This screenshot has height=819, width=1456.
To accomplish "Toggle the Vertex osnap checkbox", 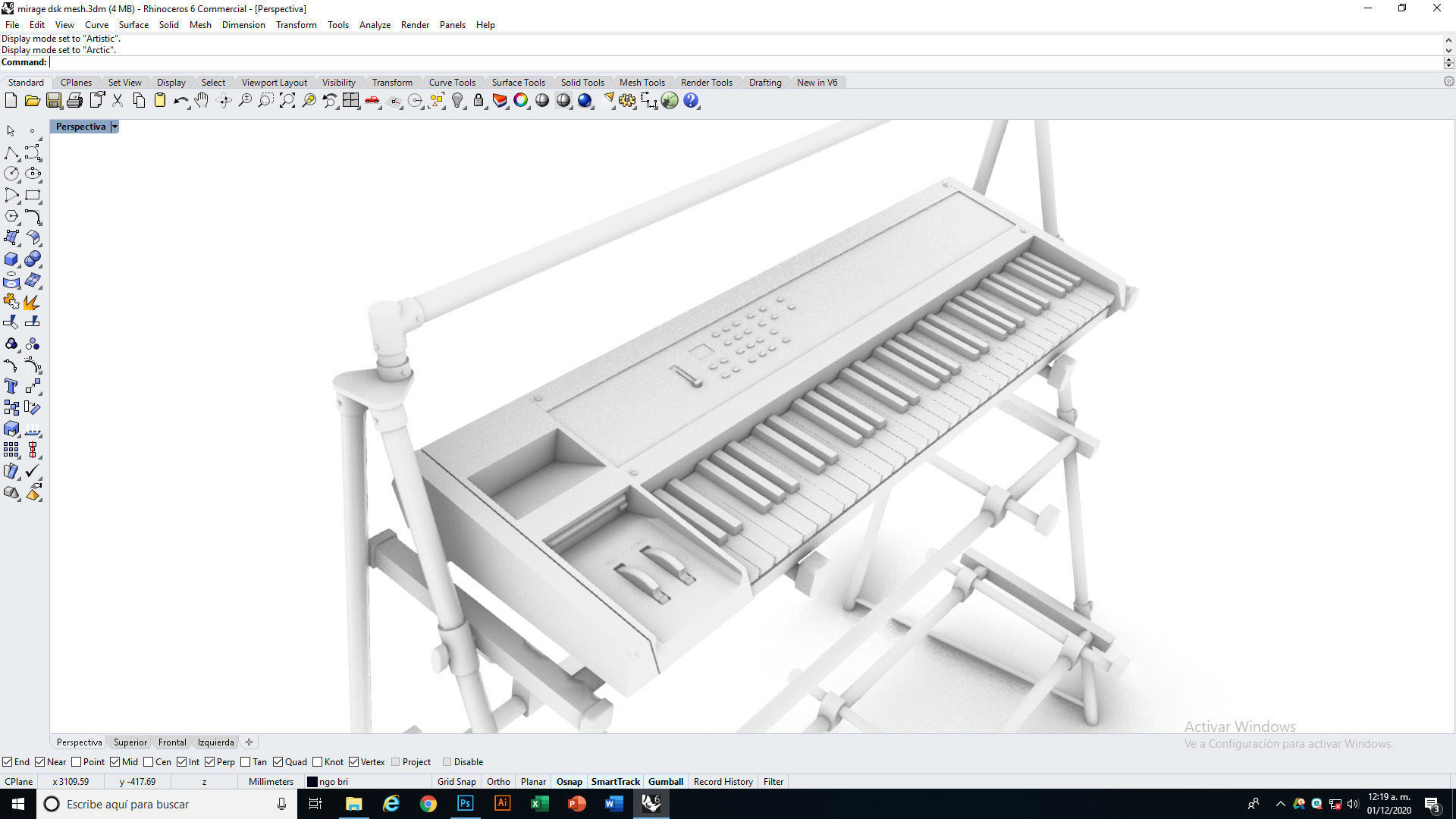I will [x=354, y=762].
